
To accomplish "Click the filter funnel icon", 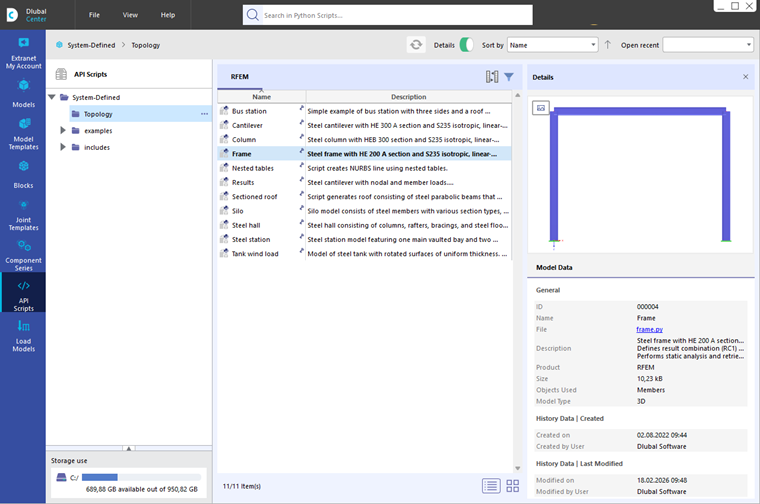I will (x=508, y=77).
